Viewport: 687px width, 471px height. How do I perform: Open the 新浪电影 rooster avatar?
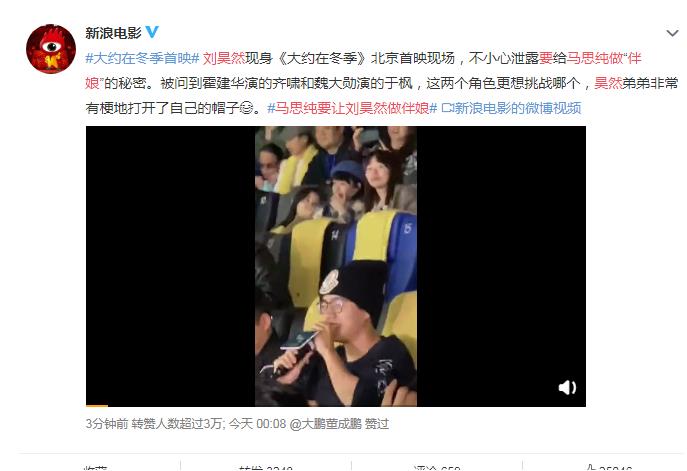51,49
